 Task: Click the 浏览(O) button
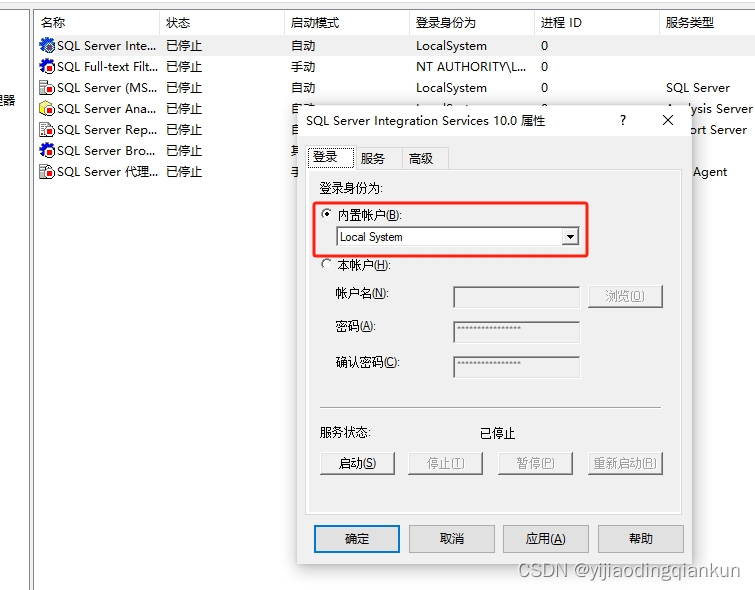click(x=625, y=296)
